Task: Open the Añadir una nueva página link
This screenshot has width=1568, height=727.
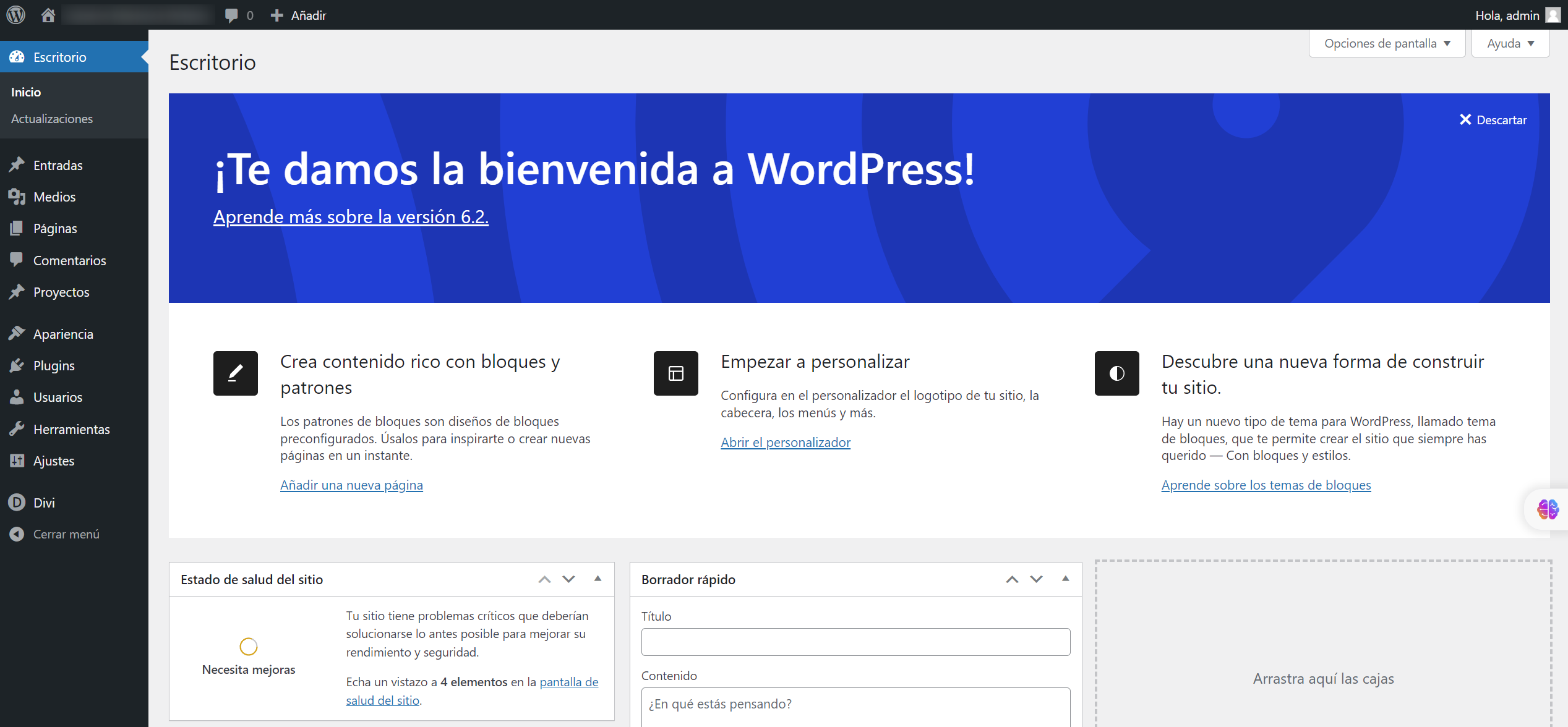Action: (x=351, y=485)
